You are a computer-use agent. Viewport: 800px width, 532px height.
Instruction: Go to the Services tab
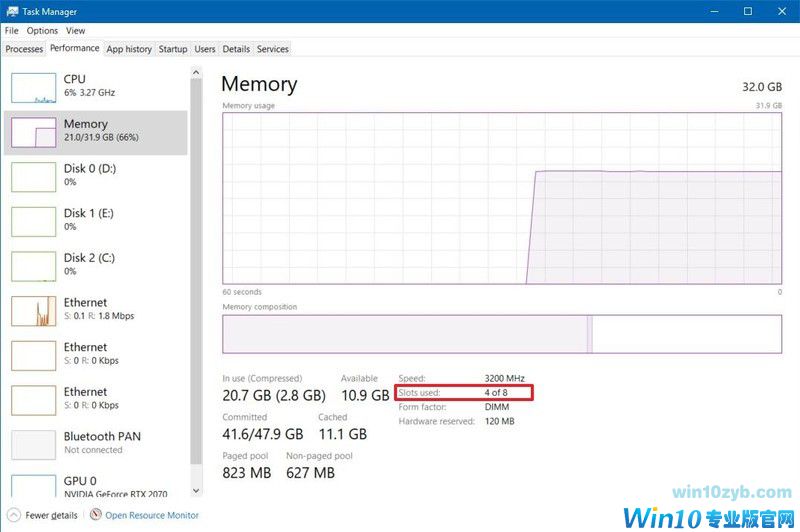(272, 49)
